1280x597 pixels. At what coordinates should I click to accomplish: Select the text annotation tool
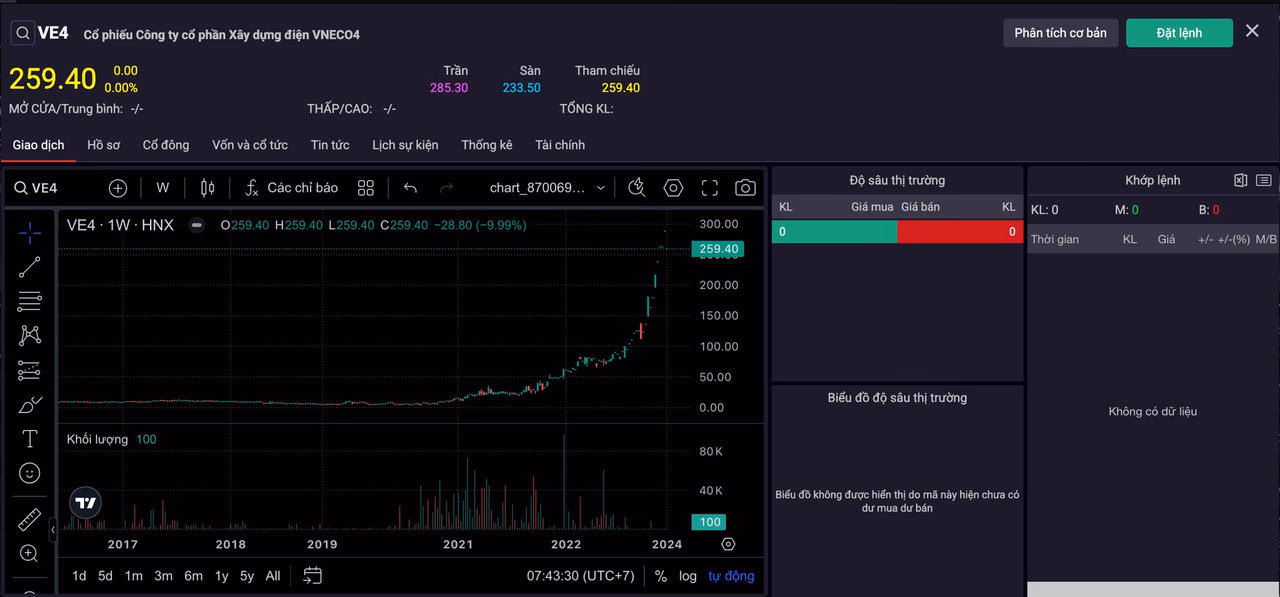pyautogui.click(x=30, y=439)
